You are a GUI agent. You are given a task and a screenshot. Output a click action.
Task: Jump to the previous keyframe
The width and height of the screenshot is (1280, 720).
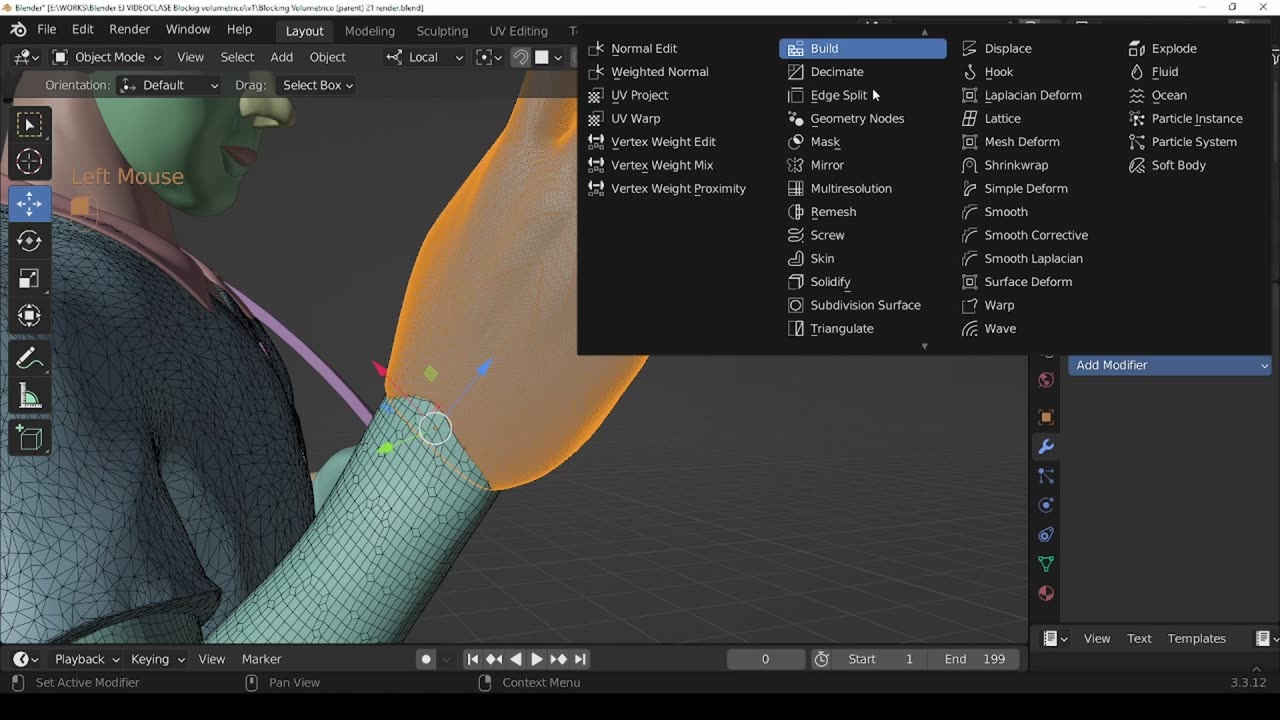pyautogui.click(x=494, y=659)
